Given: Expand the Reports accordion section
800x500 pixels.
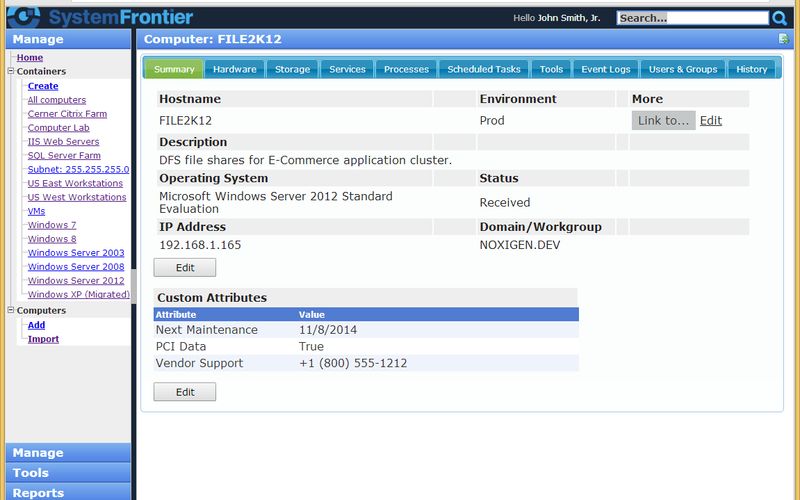Looking at the screenshot, I should pos(68,492).
